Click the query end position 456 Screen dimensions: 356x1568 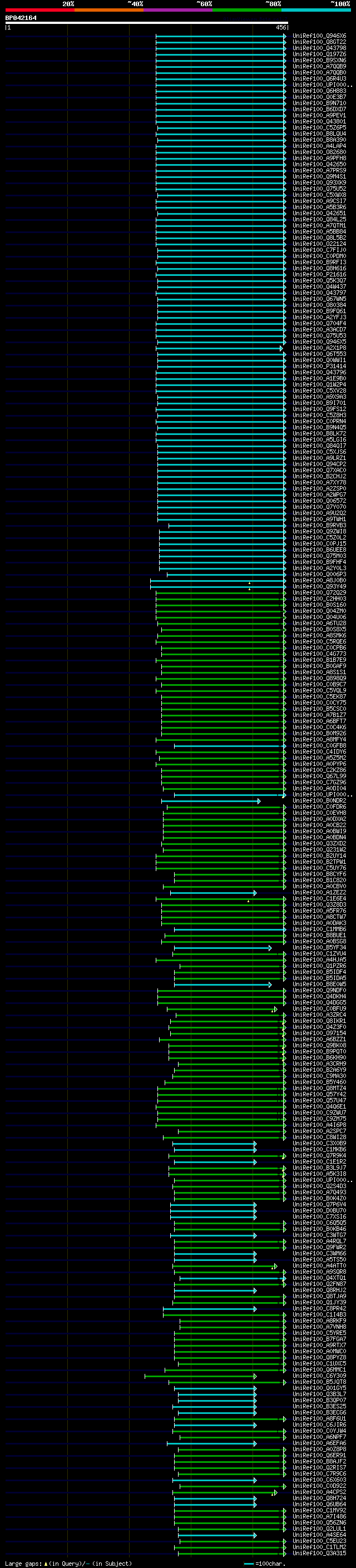click(x=280, y=27)
